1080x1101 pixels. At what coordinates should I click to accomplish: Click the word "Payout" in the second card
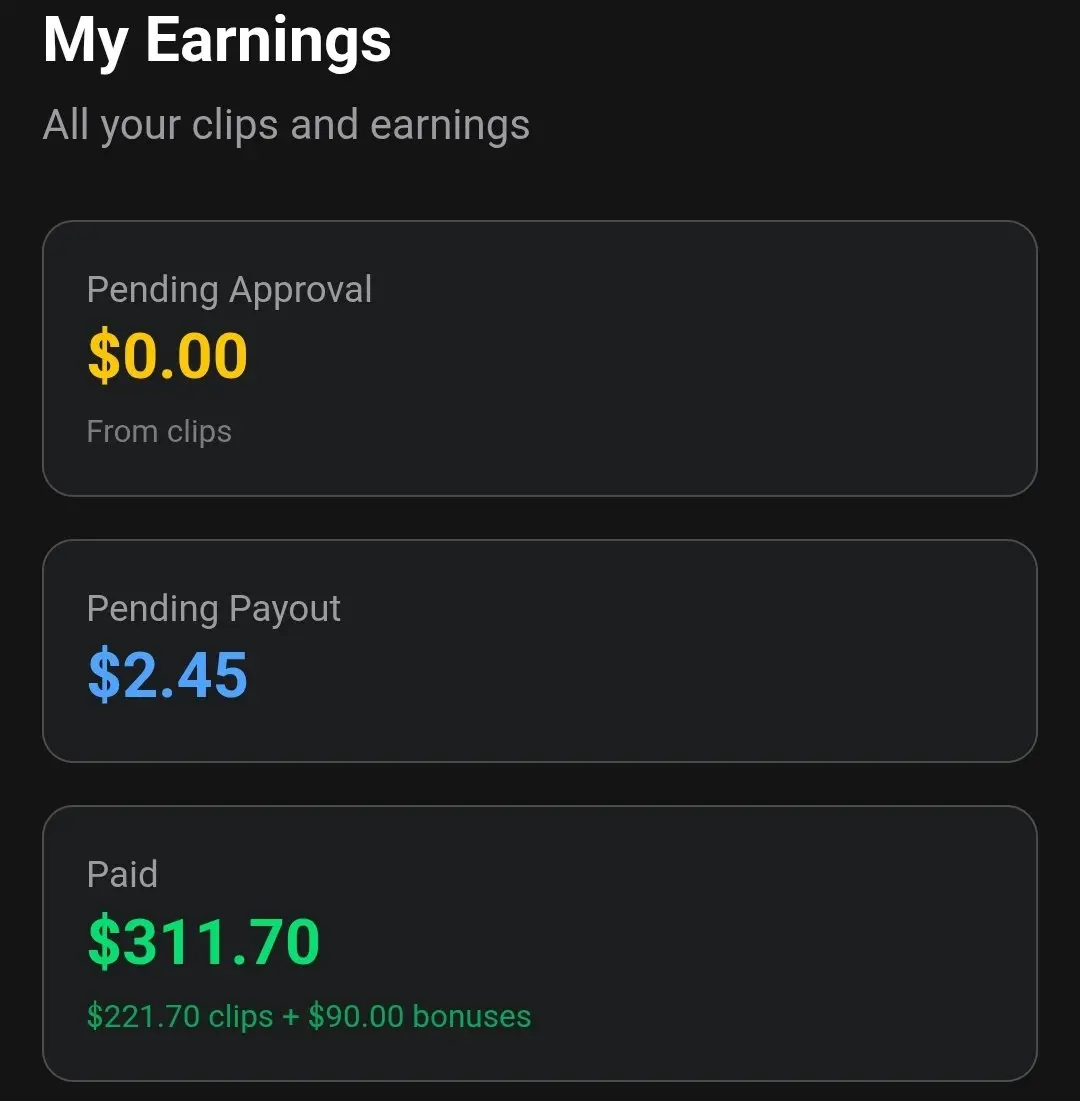pyautogui.click(x=285, y=609)
